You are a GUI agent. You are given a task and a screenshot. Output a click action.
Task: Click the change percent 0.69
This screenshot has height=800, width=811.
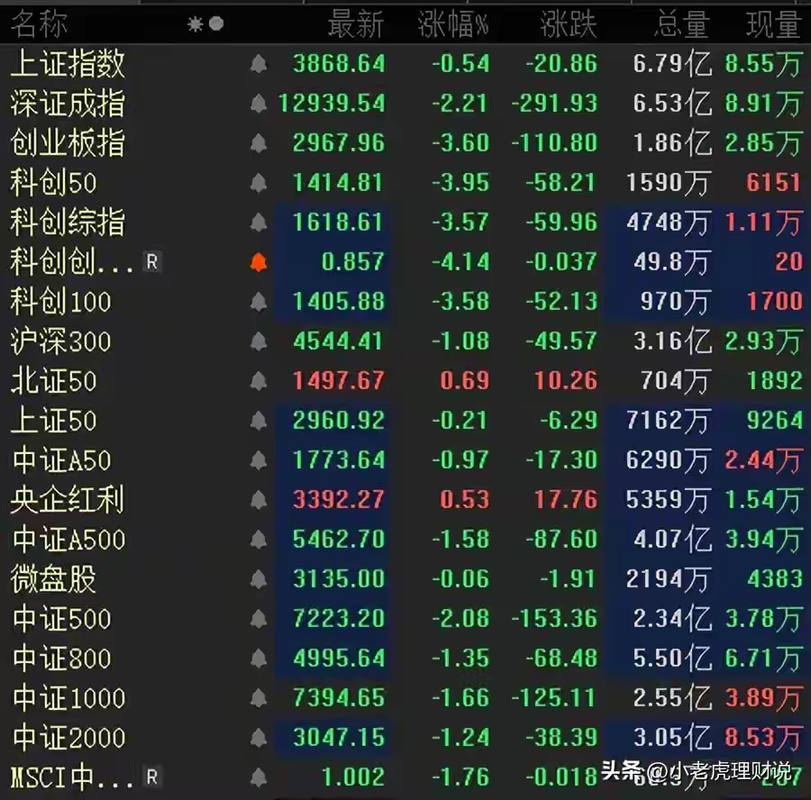[464, 381]
